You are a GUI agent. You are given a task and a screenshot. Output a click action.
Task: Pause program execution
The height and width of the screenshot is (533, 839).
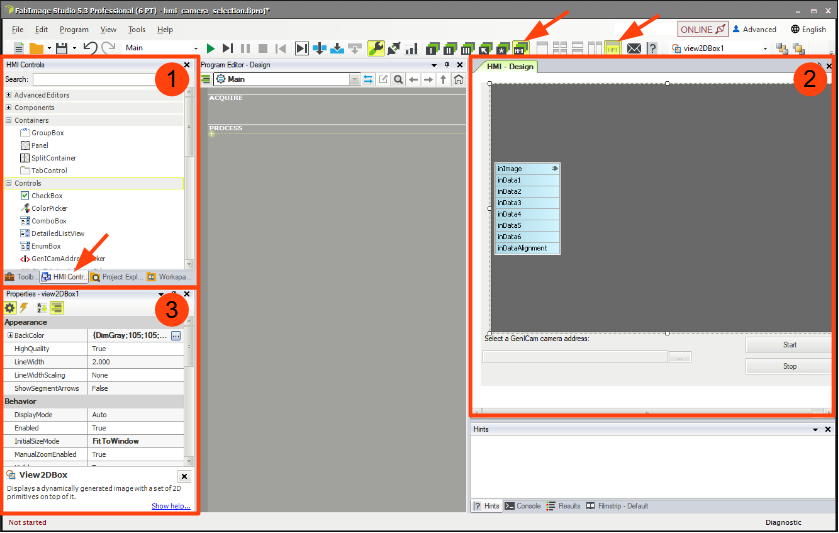pyautogui.click(x=246, y=49)
